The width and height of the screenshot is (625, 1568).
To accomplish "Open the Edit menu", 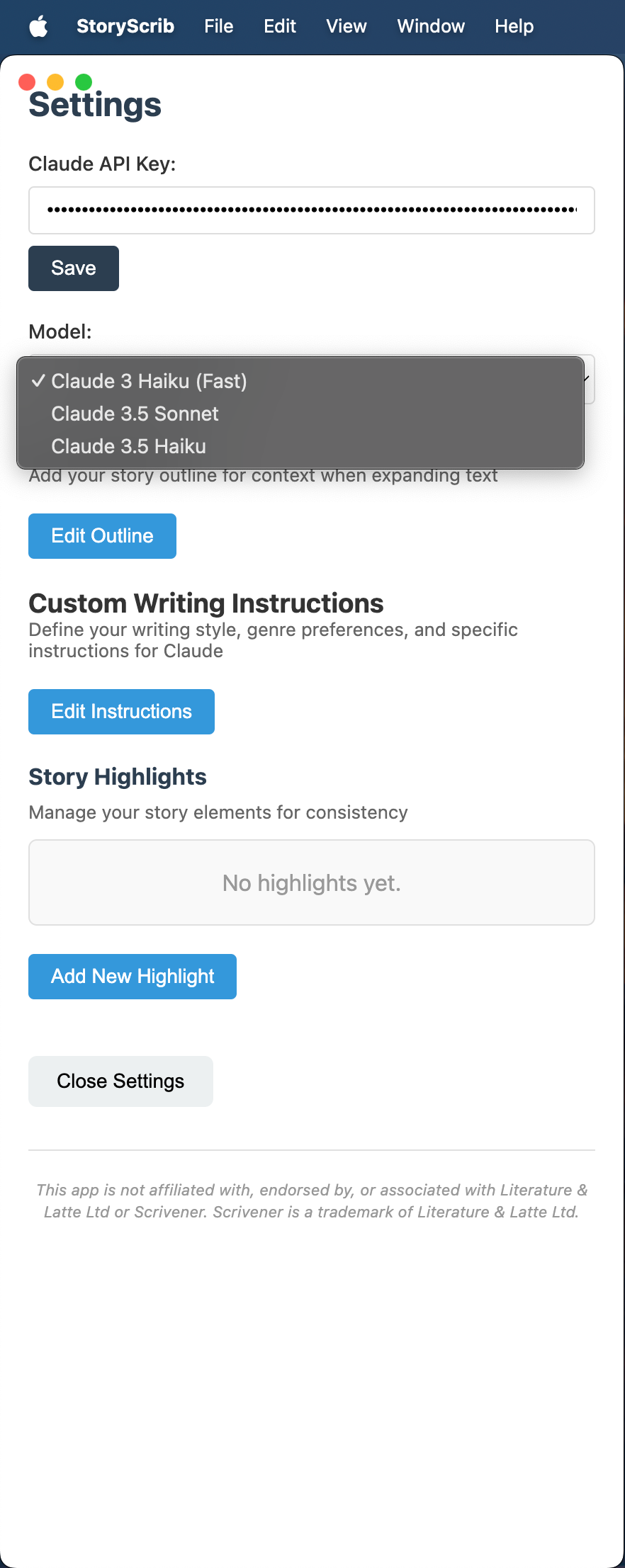I will 280,26.
